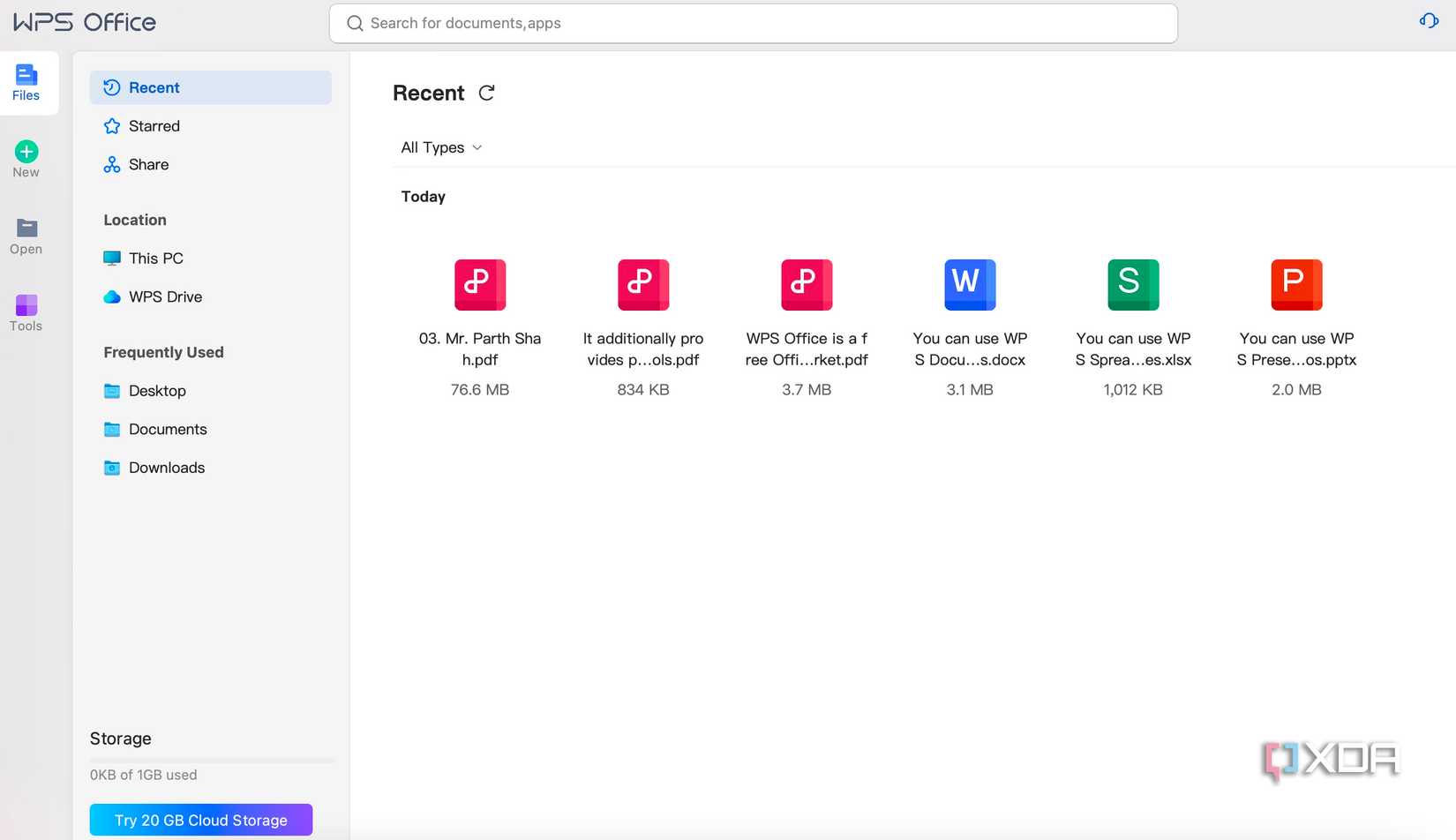
Task: Click Try 20 GB Cloud Storage button
Action: (200, 820)
